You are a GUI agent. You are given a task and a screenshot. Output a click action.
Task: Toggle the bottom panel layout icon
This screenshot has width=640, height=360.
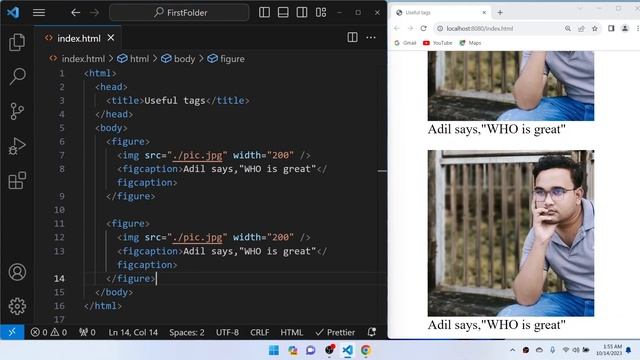tap(283, 12)
